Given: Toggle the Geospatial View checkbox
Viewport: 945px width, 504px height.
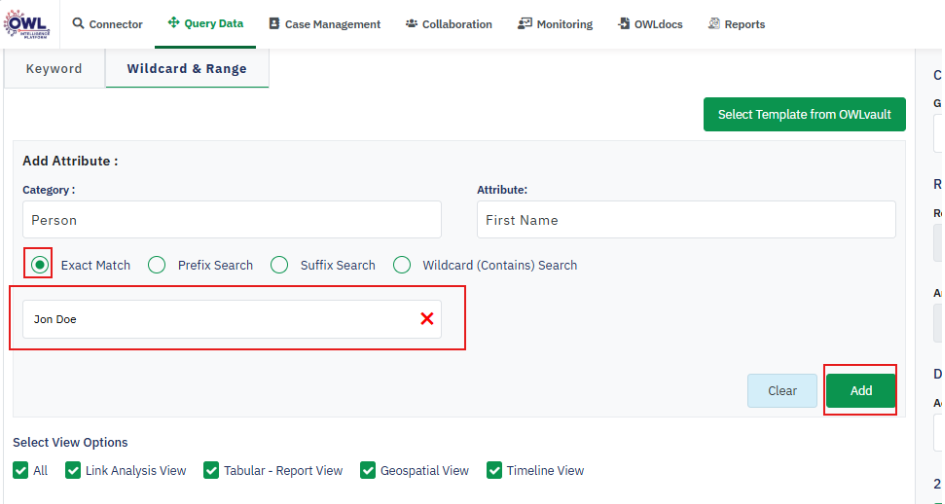Looking at the screenshot, I should click(x=368, y=470).
